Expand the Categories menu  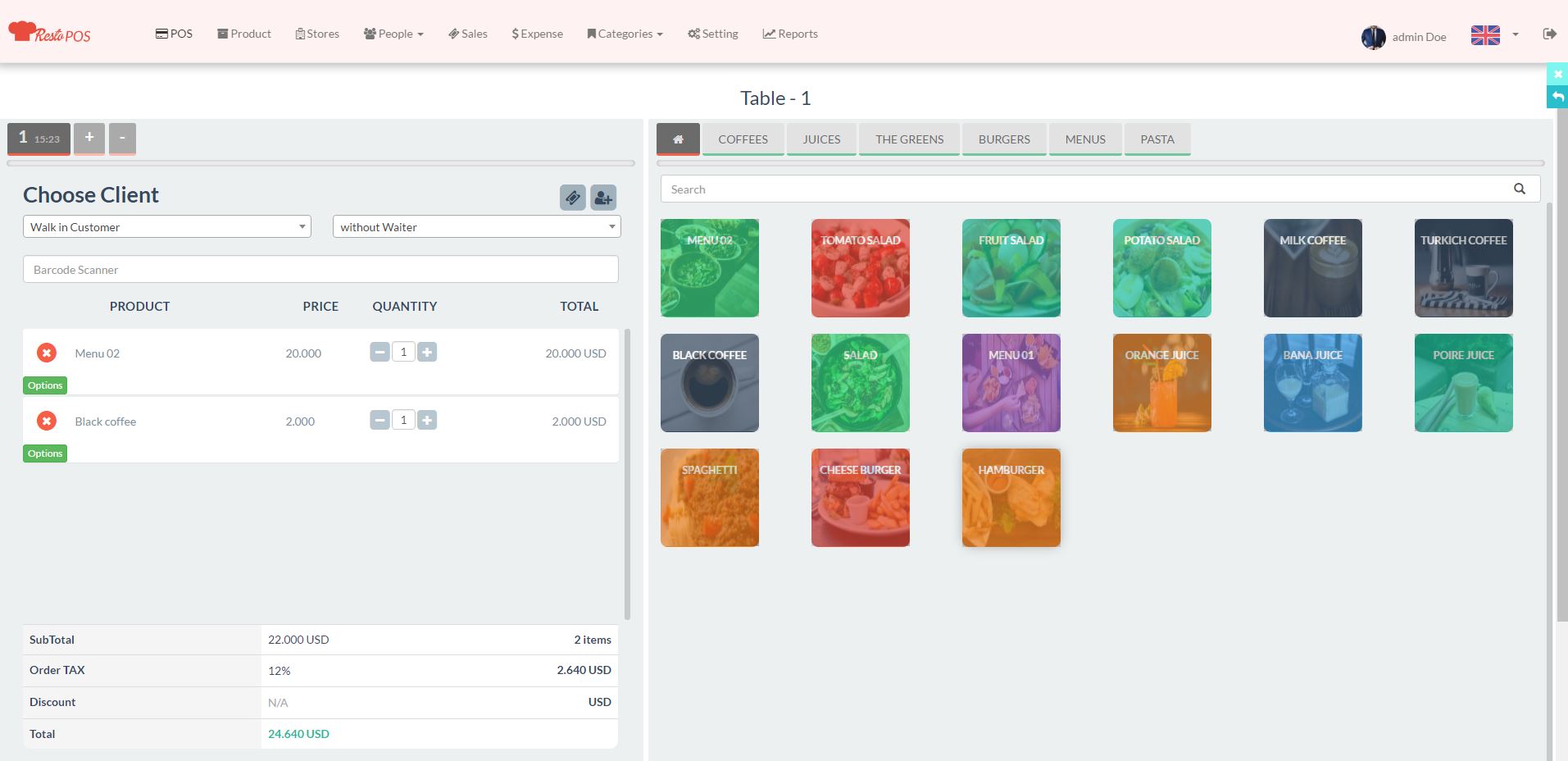(625, 34)
